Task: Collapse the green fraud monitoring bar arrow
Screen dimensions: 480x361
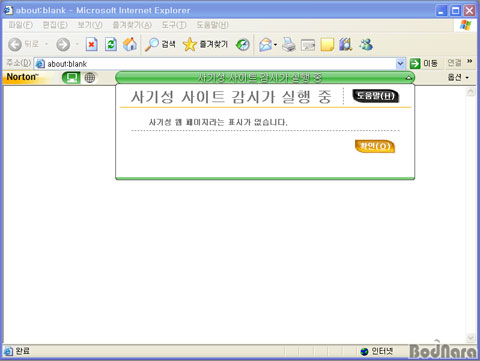Action: (408, 78)
